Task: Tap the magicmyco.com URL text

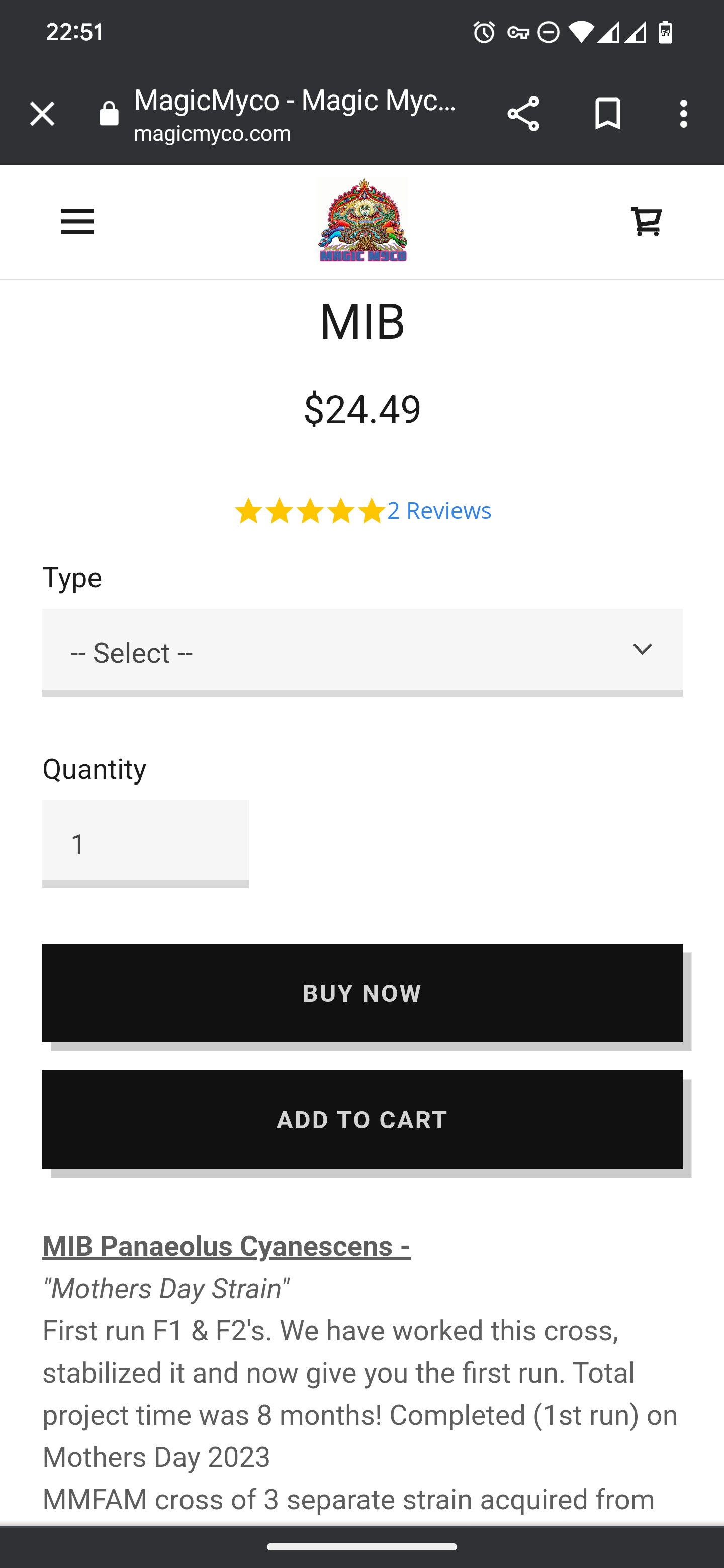Action: 213,133
